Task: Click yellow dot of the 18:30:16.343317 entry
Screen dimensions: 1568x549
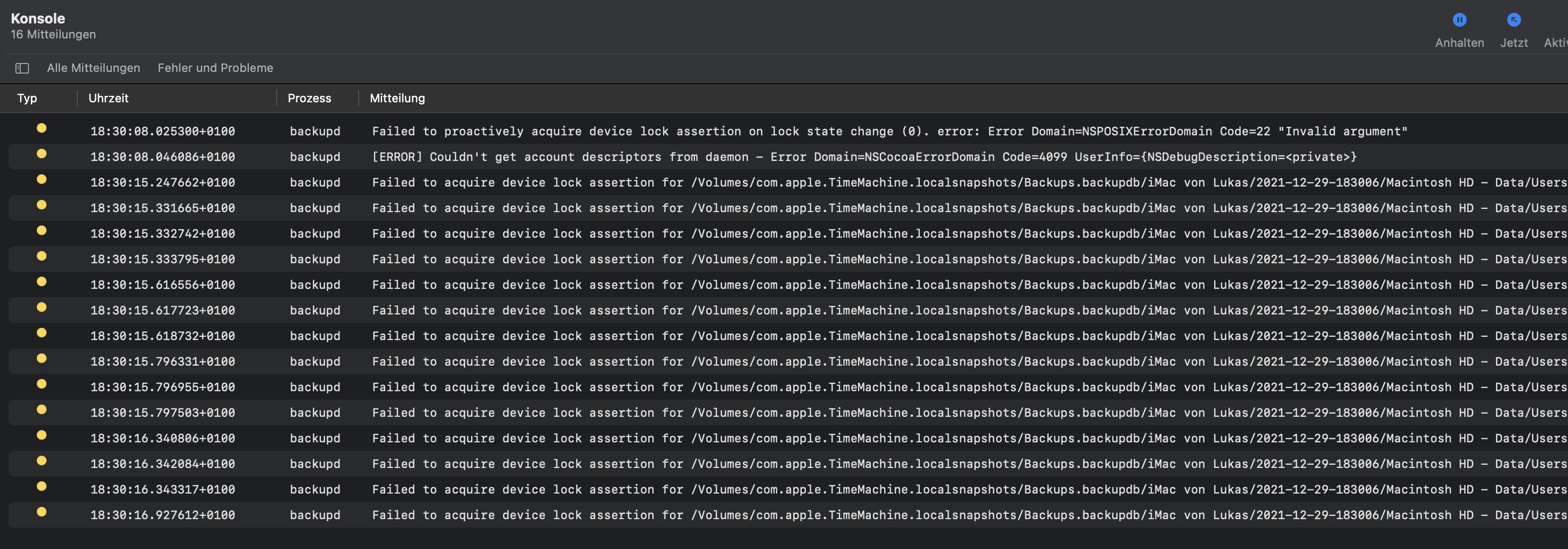Action: click(42, 486)
